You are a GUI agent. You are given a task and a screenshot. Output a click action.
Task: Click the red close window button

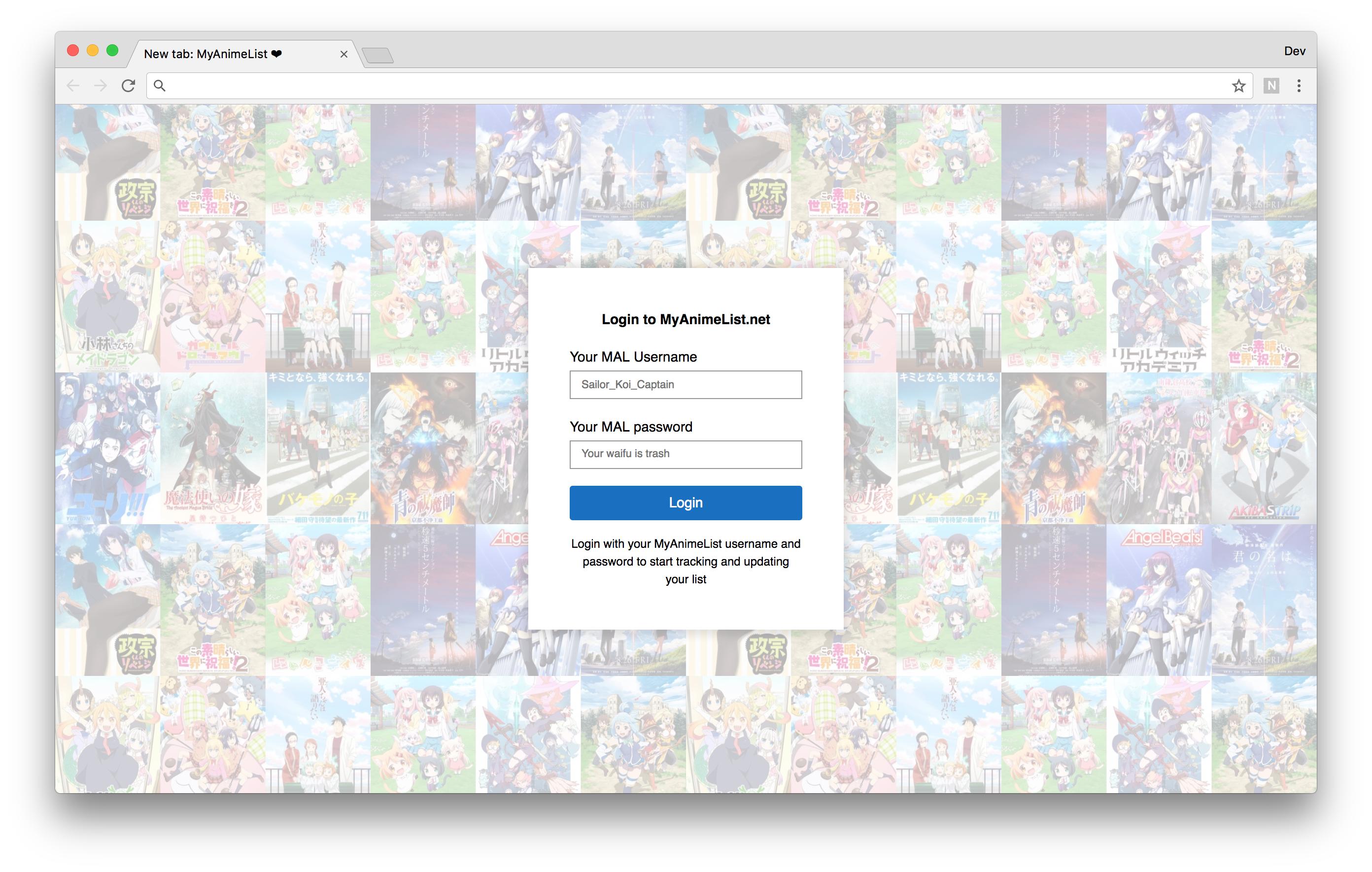(x=73, y=51)
